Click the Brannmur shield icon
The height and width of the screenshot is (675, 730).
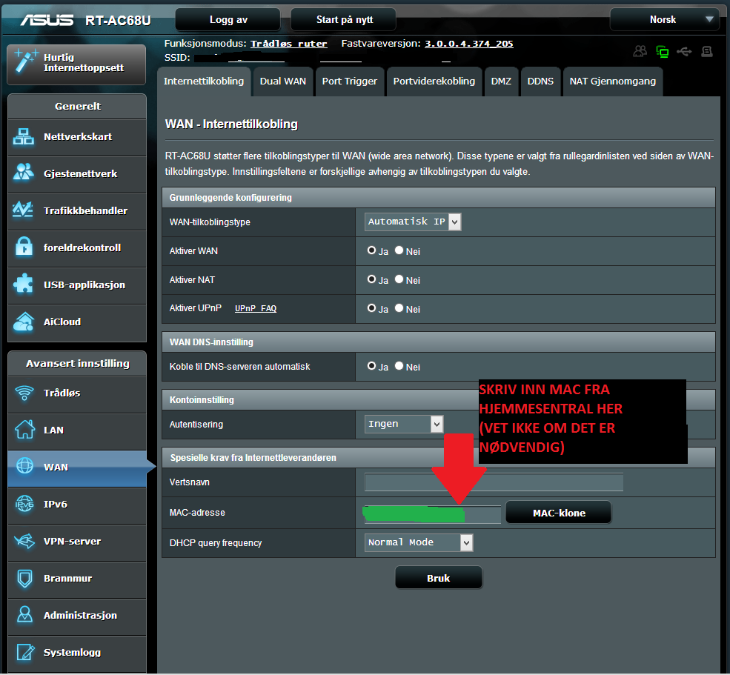click(x=25, y=578)
